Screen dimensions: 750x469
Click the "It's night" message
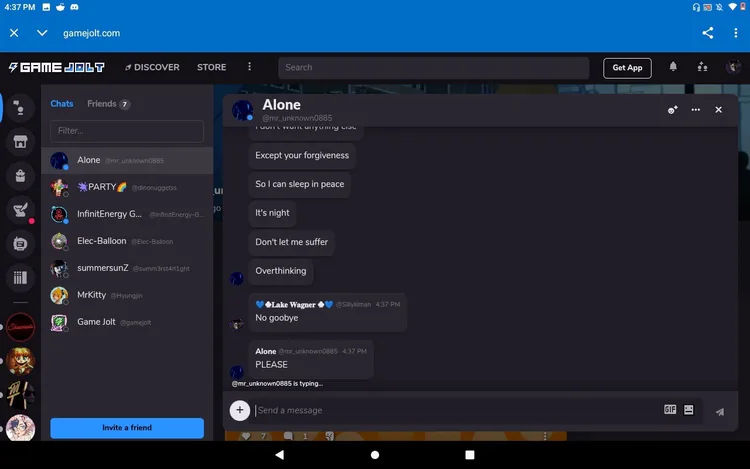272,213
